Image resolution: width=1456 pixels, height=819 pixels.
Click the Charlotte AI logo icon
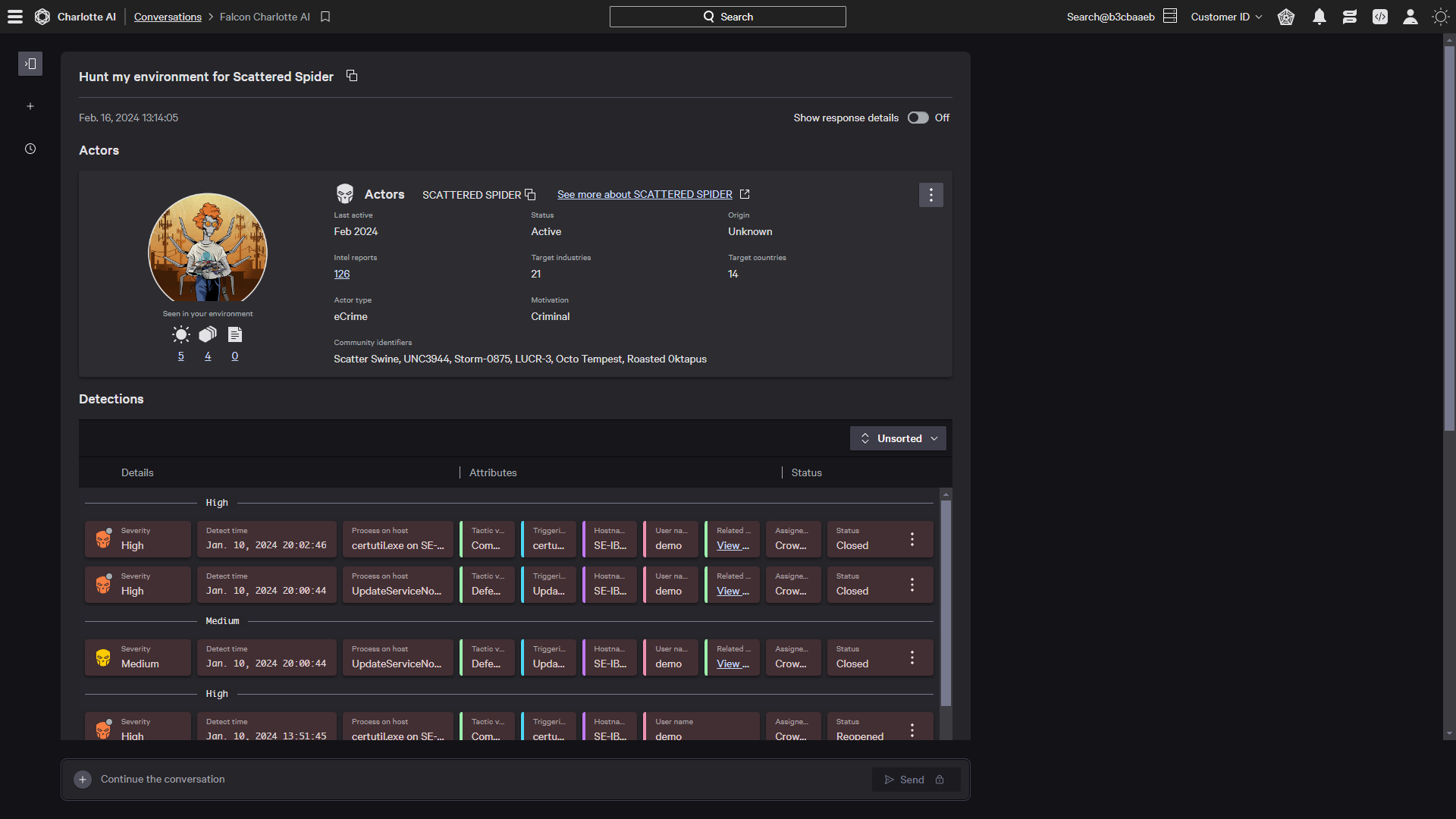[42, 17]
